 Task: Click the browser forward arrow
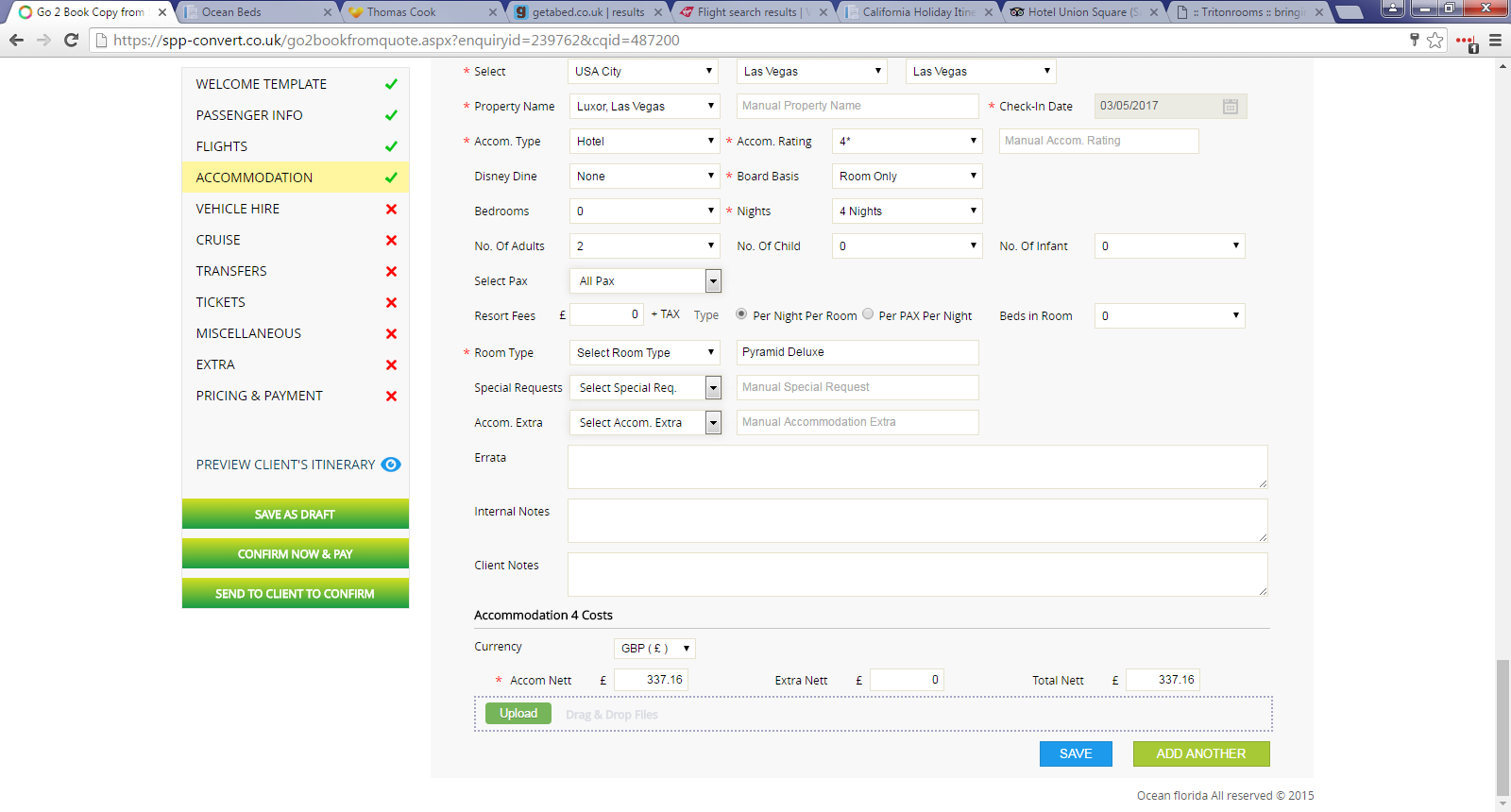(x=43, y=40)
